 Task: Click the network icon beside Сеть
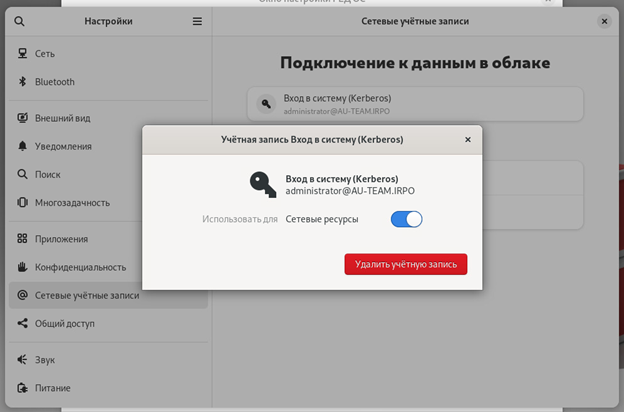tap(22, 54)
